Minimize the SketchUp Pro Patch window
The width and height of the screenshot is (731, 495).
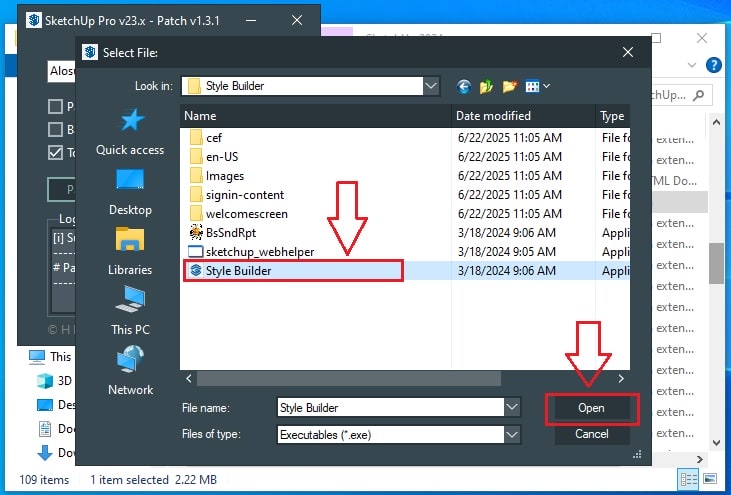point(251,21)
